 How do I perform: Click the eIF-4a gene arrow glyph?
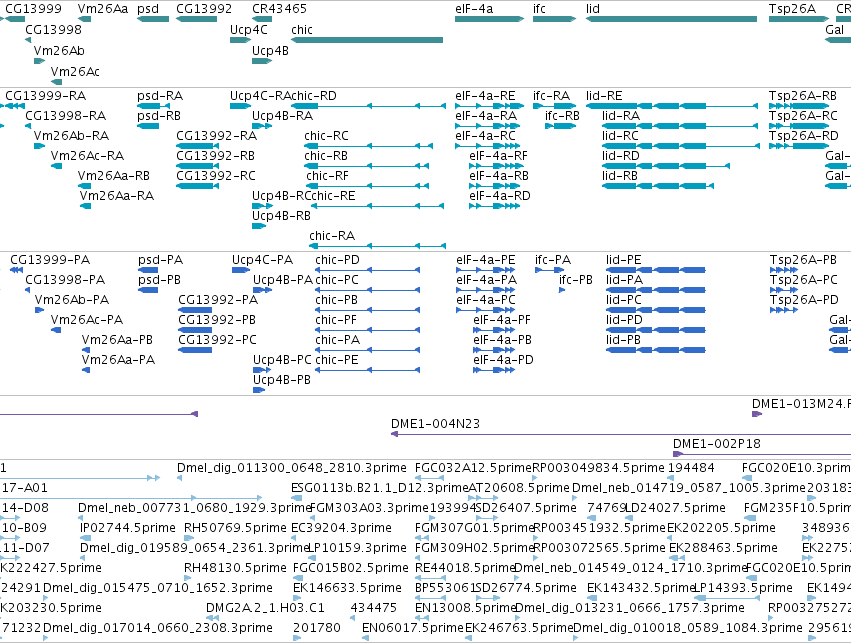point(490,19)
